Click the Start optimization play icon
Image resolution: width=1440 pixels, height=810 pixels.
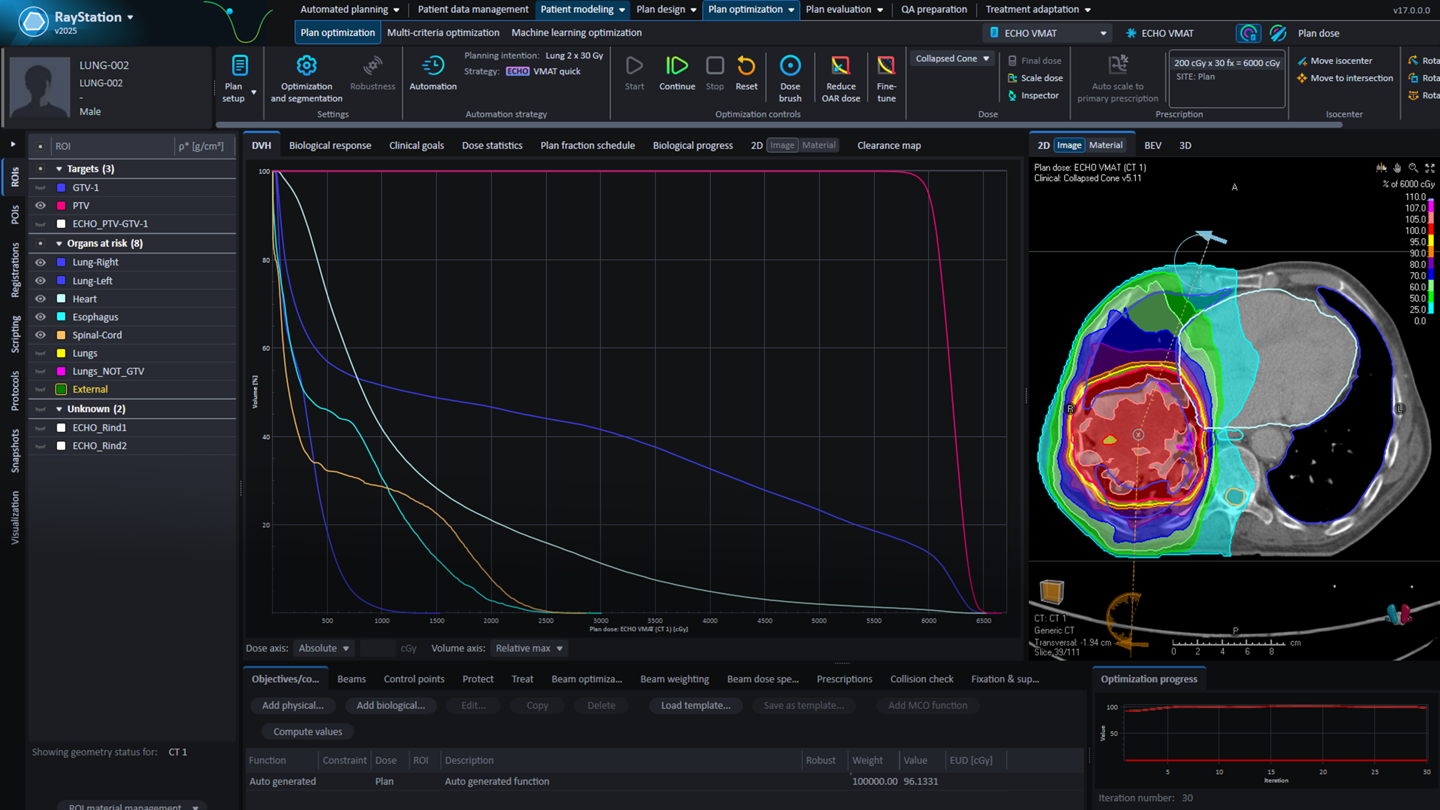click(634, 67)
